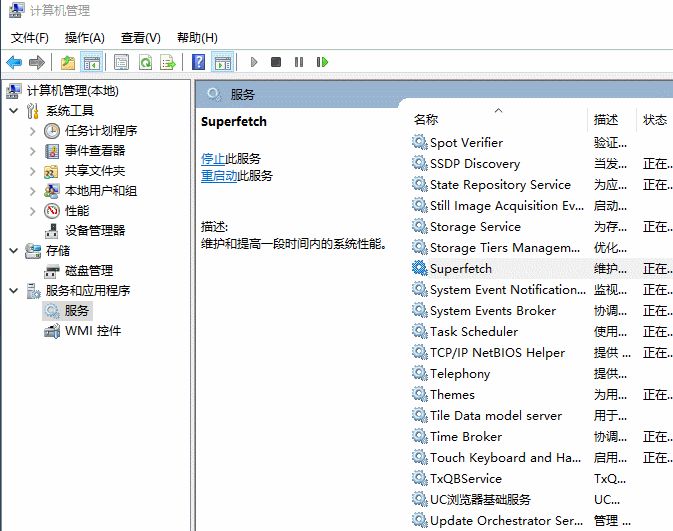Click the 重启动 service link
673x531 pixels.
click(x=219, y=176)
